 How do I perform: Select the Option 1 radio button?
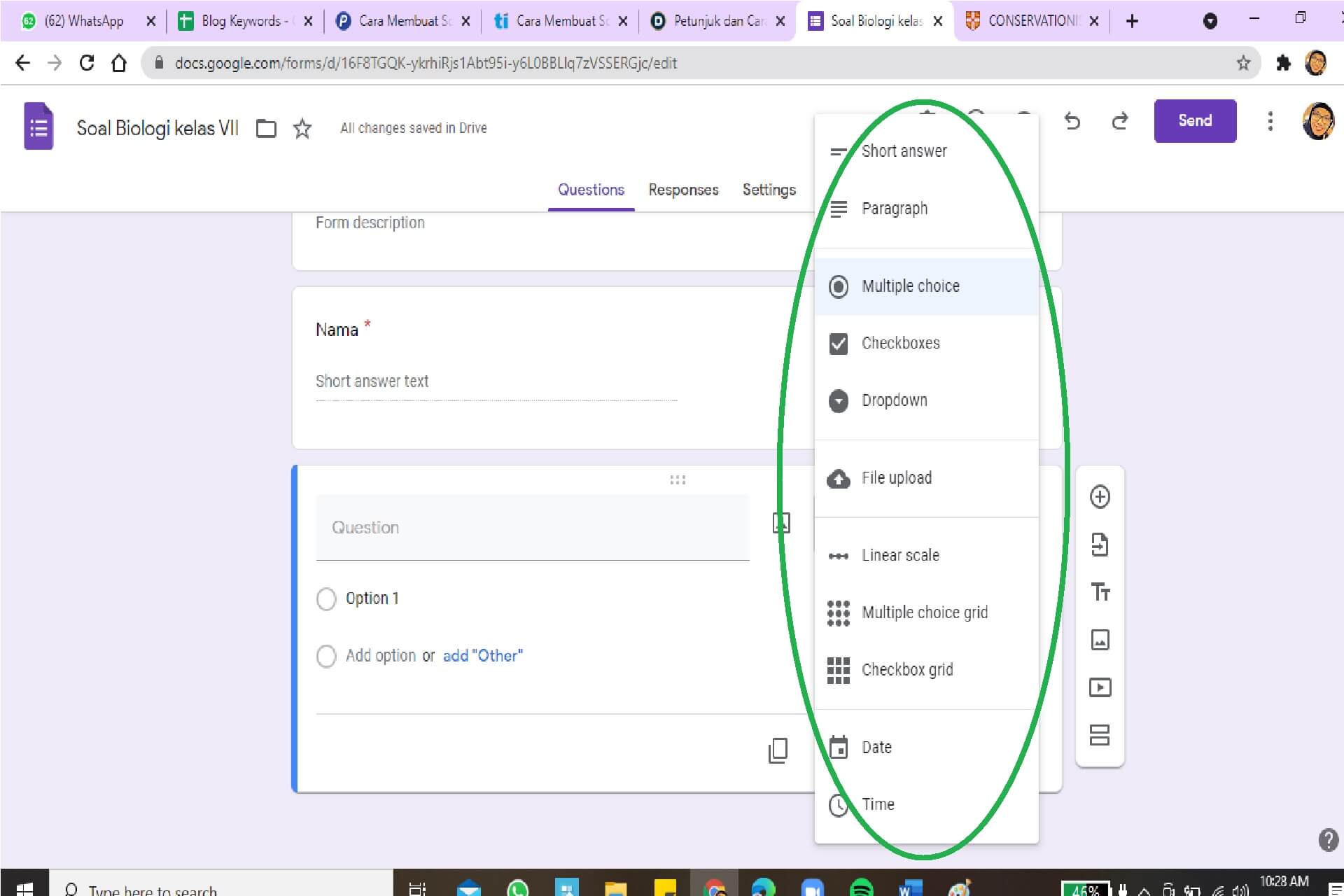326,599
